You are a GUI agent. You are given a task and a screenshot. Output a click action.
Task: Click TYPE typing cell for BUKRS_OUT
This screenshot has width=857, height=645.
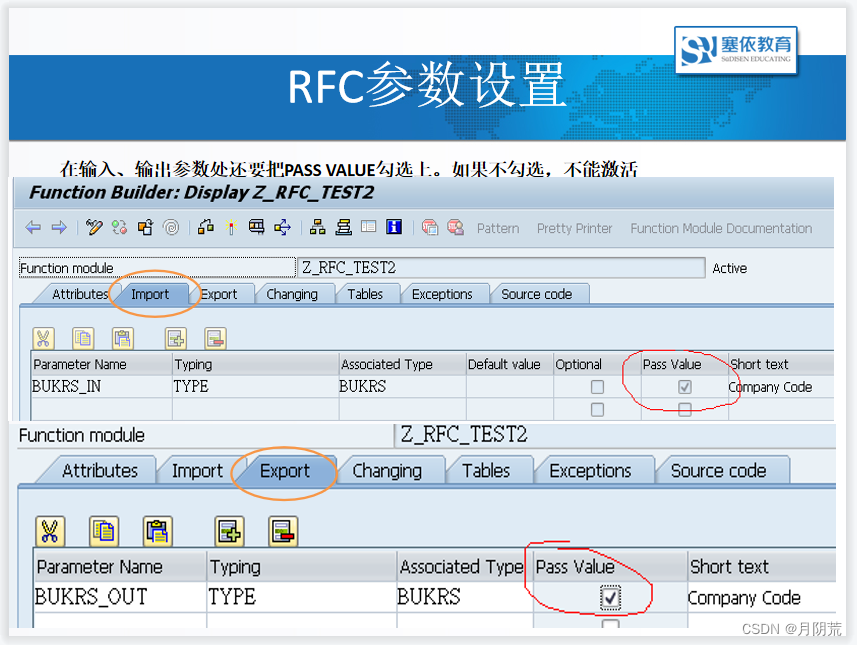pos(302,597)
